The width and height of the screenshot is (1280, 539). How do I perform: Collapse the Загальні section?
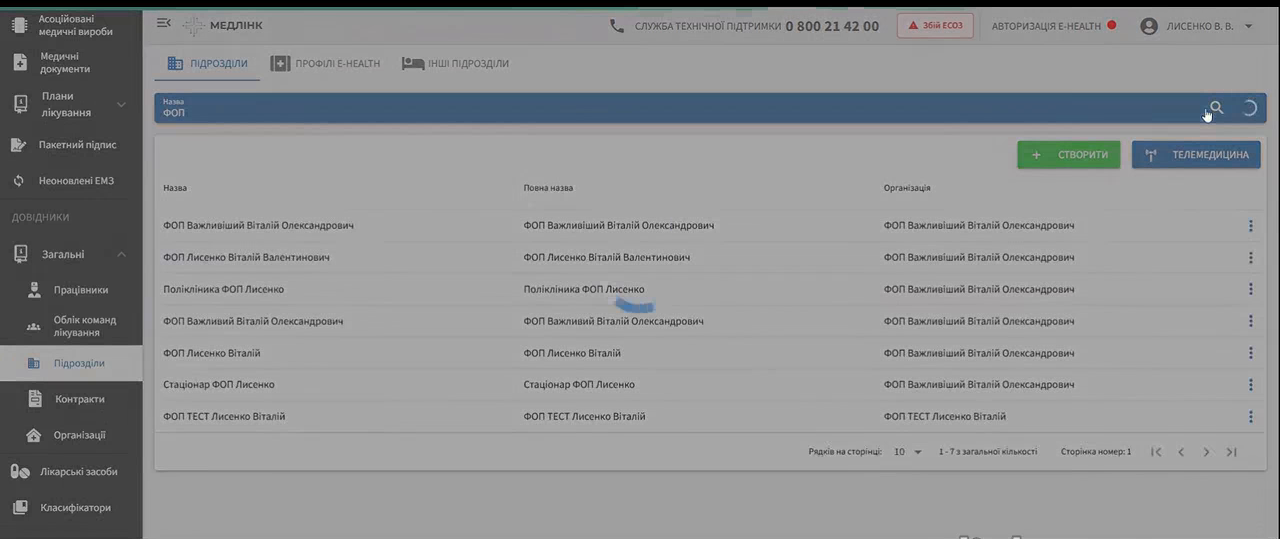click(121, 254)
